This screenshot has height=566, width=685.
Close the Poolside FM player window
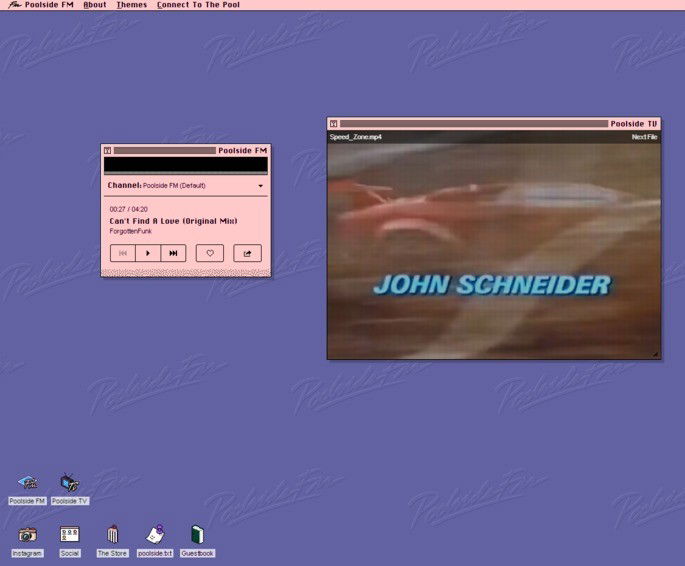pos(107,151)
